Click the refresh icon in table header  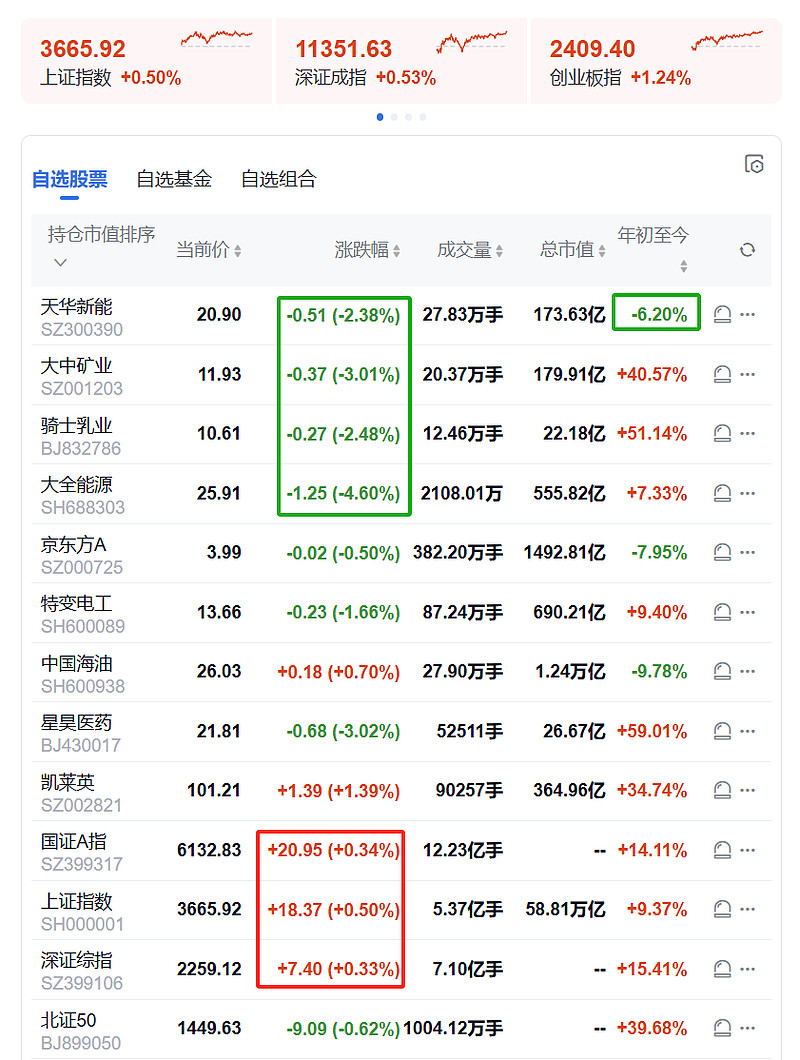point(747,250)
